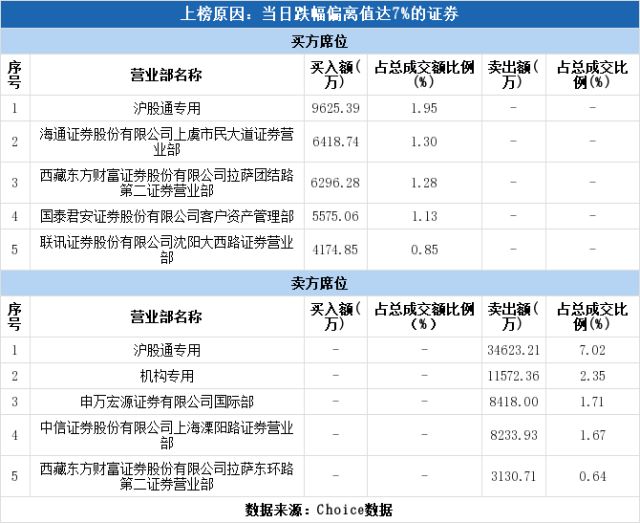This screenshot has width=640, height=523.
Task: Click 序号 header in buyer table
Action: [15, 75]
